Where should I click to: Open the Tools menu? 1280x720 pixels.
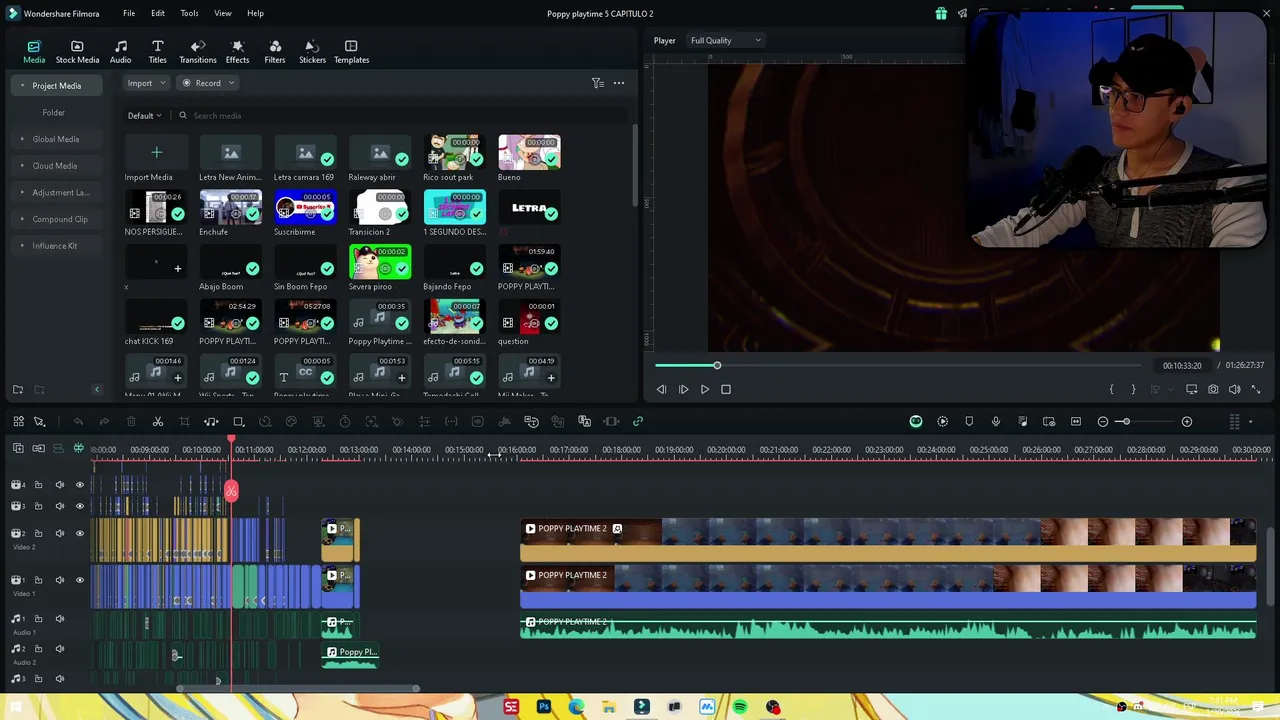[x=189, y=13]
